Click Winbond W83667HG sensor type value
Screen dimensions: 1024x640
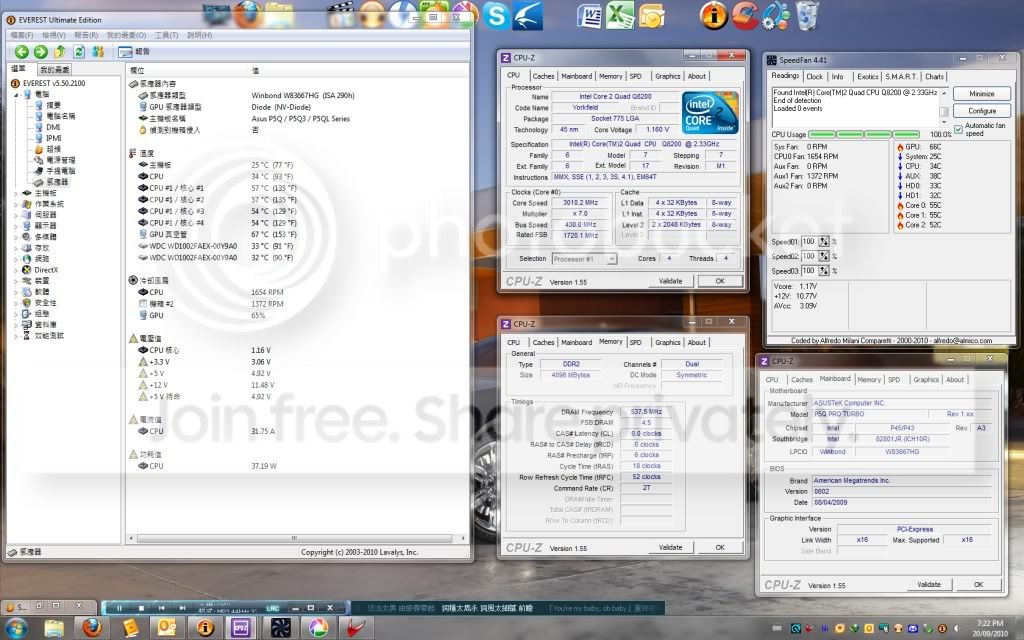click(x=302, y=95)
